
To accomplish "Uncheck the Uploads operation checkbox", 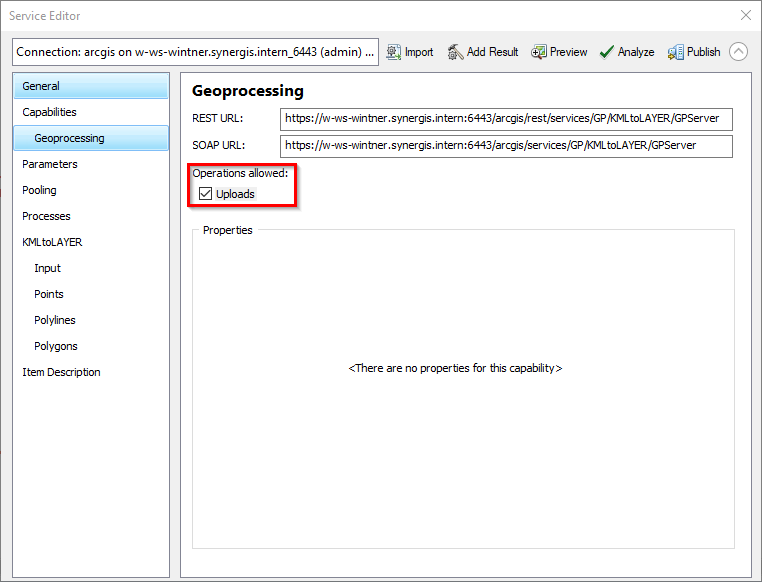I will [206, 194].
